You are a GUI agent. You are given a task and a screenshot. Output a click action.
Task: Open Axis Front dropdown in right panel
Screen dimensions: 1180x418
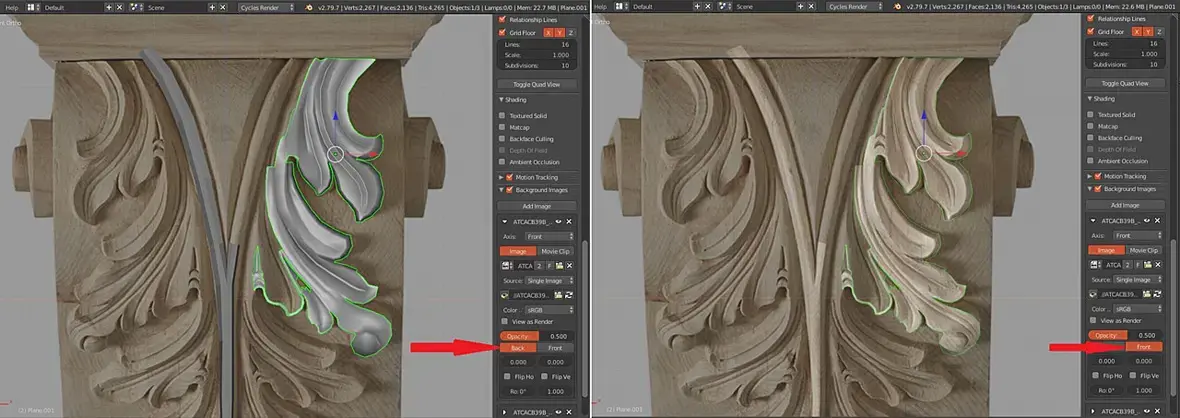coord(1138,236)
